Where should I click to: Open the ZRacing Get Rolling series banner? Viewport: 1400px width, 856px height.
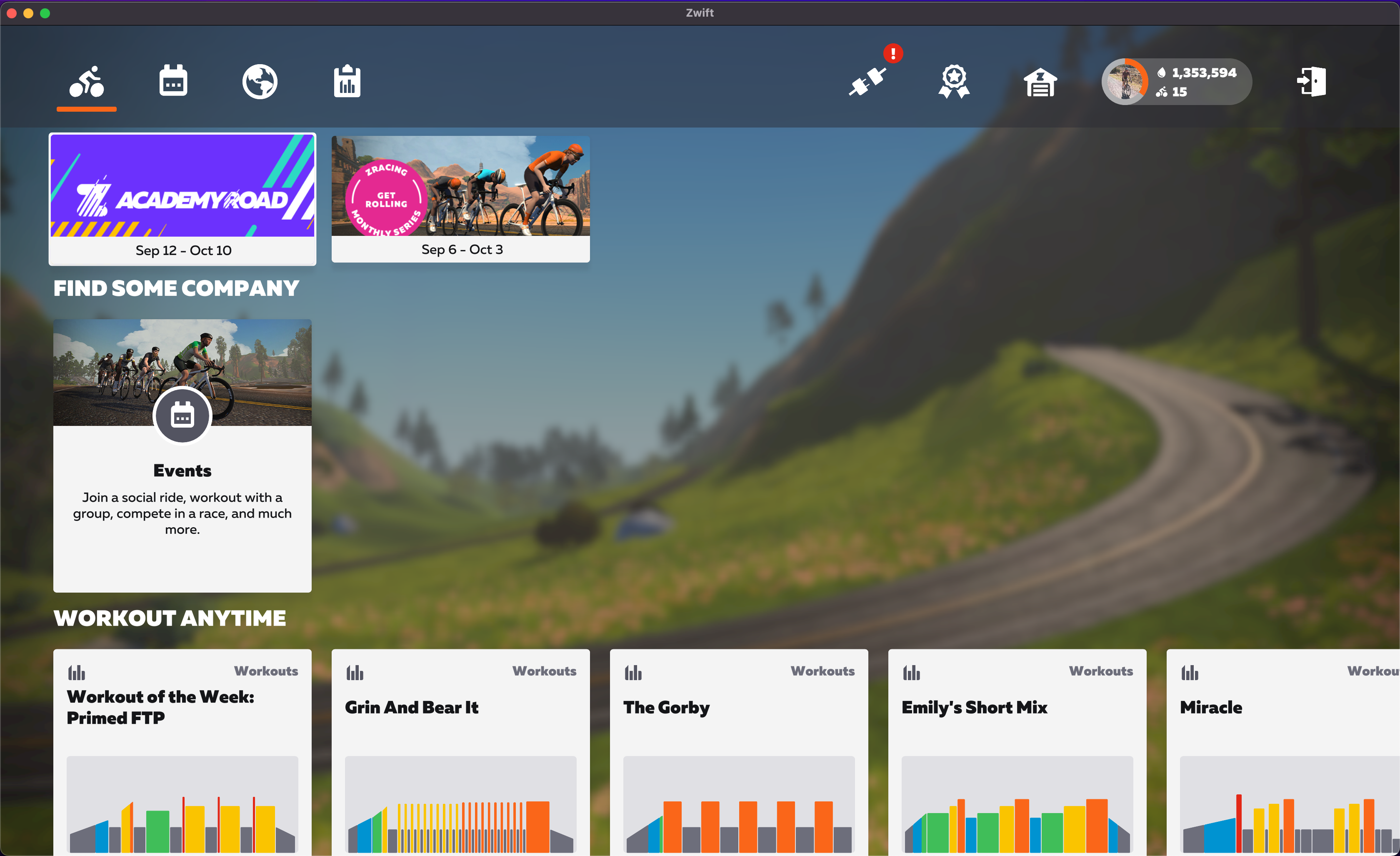coord(460,199)
